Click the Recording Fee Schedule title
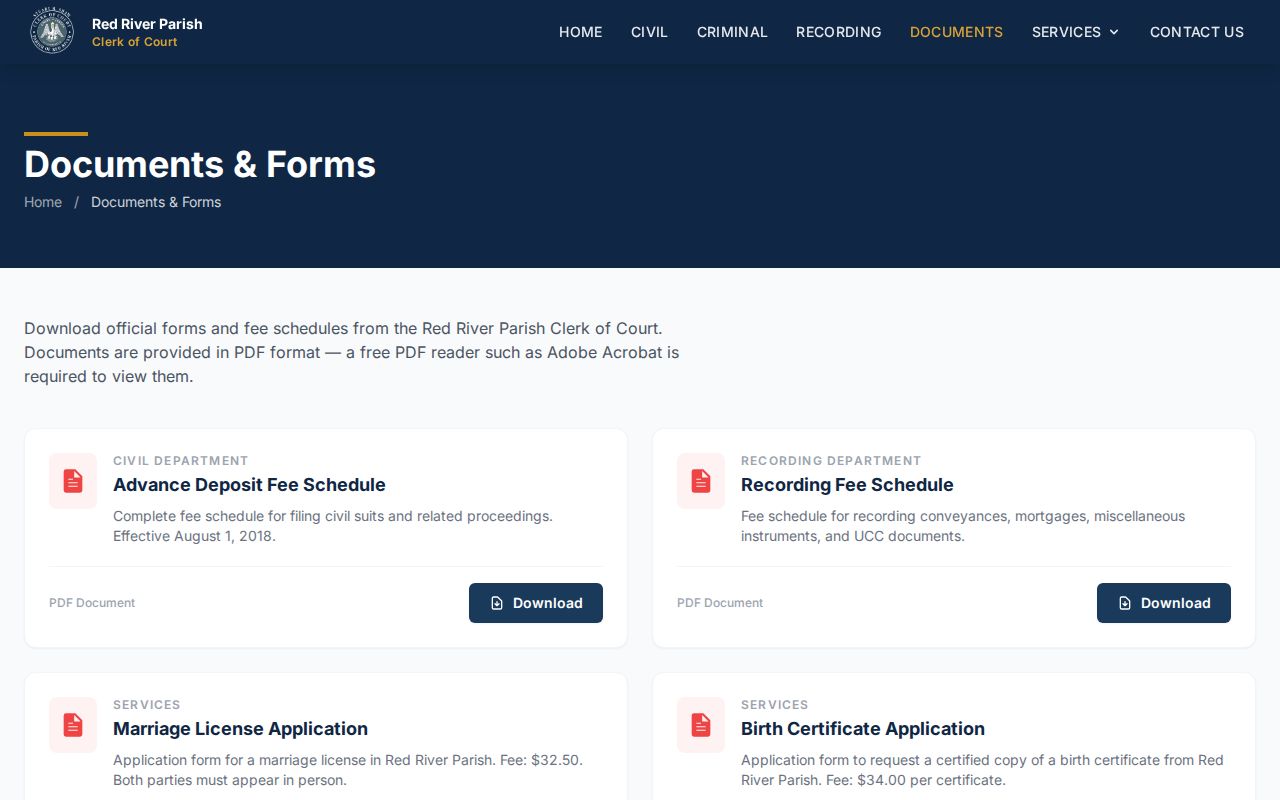This screenshot has width=1280, height=800. point(847,485)
